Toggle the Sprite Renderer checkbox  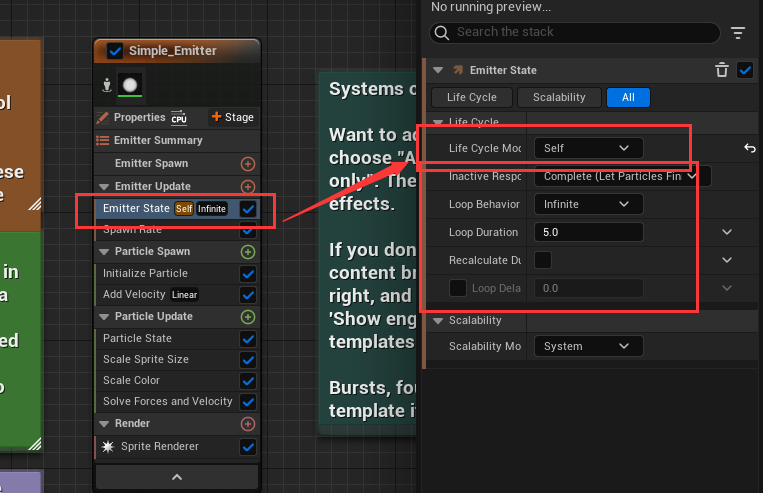[248, 447]
